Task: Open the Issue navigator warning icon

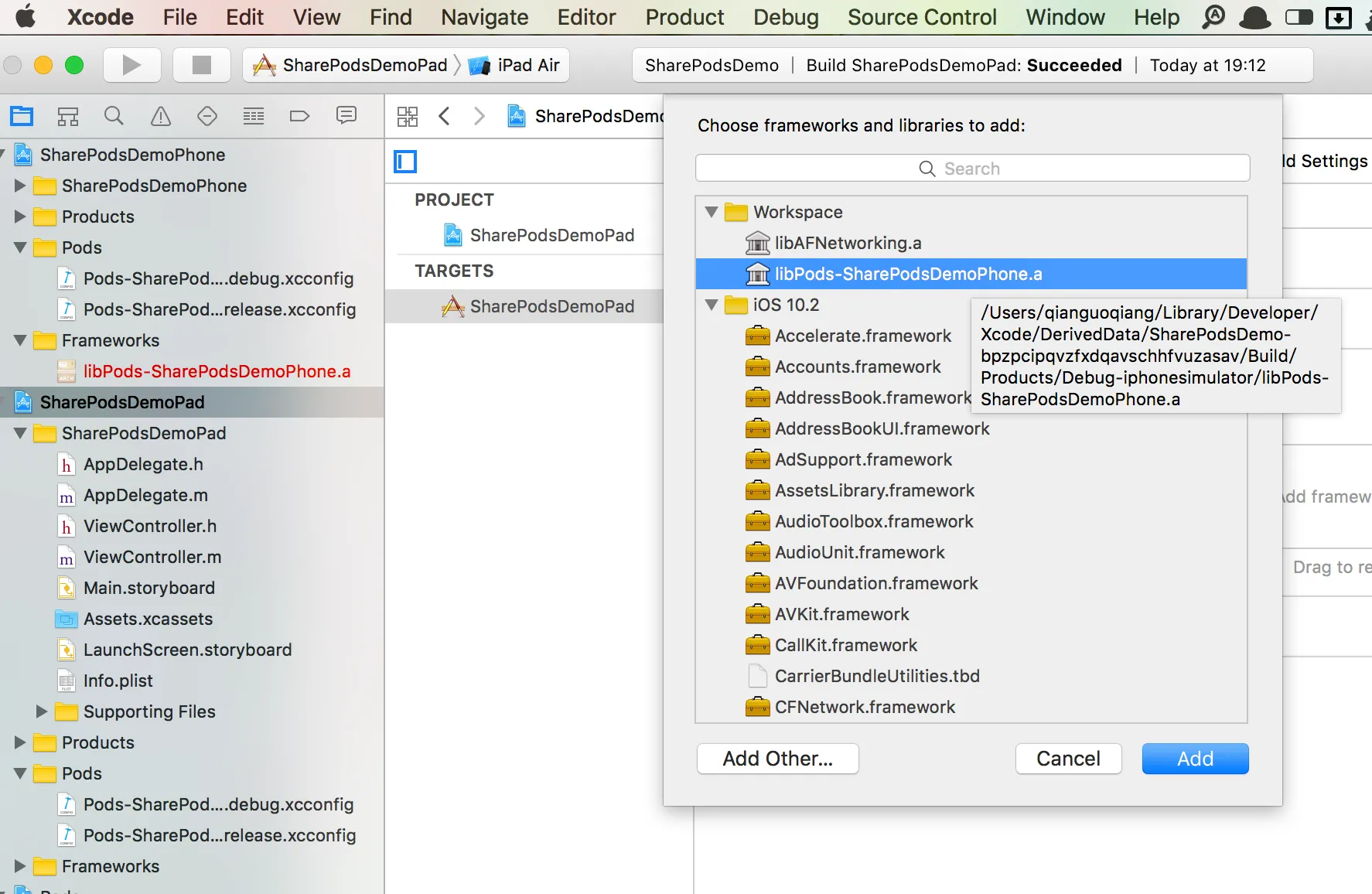Action: [x=161, y=116]
